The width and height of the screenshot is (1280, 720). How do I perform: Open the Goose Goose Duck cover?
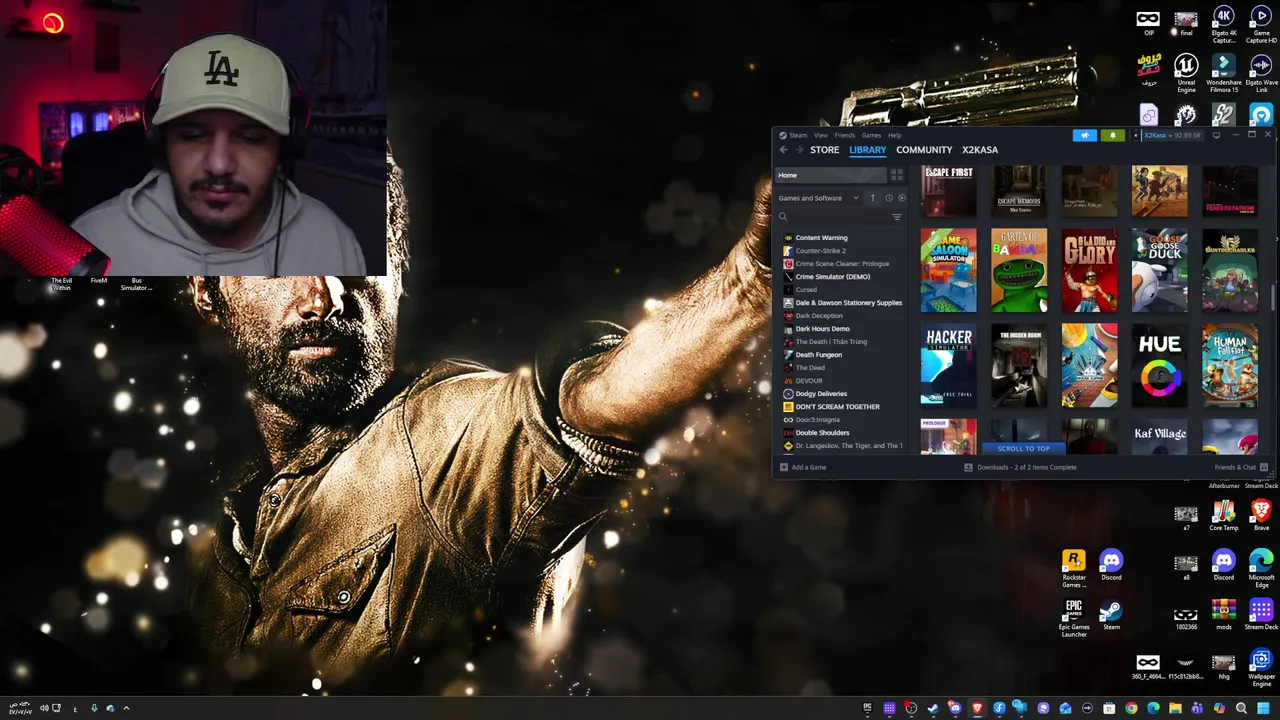(x=1159, y=270)
